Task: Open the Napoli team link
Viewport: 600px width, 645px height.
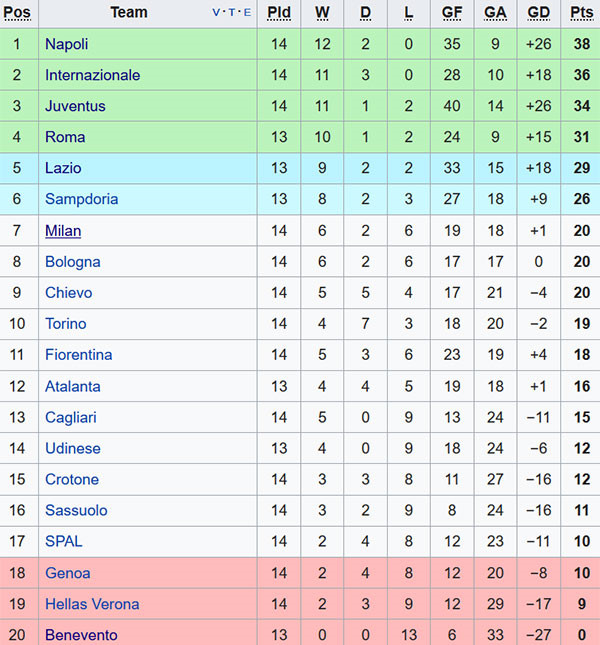Action: pyautogui.click(x=66, y=44)
